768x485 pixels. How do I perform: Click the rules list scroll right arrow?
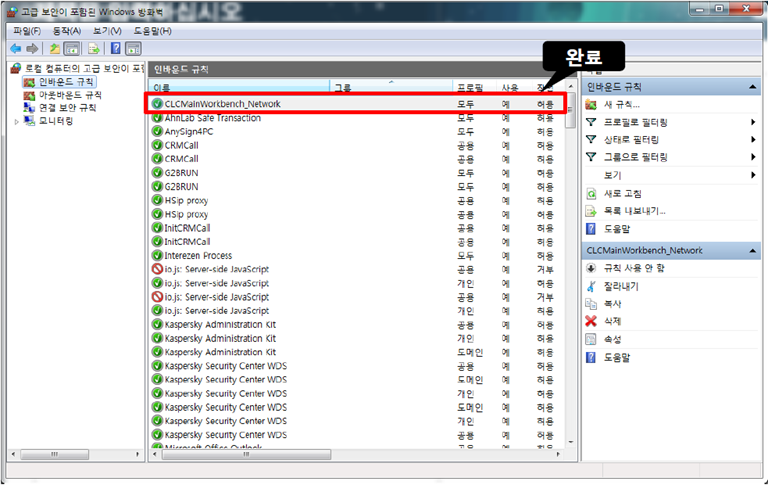point(558,455)
